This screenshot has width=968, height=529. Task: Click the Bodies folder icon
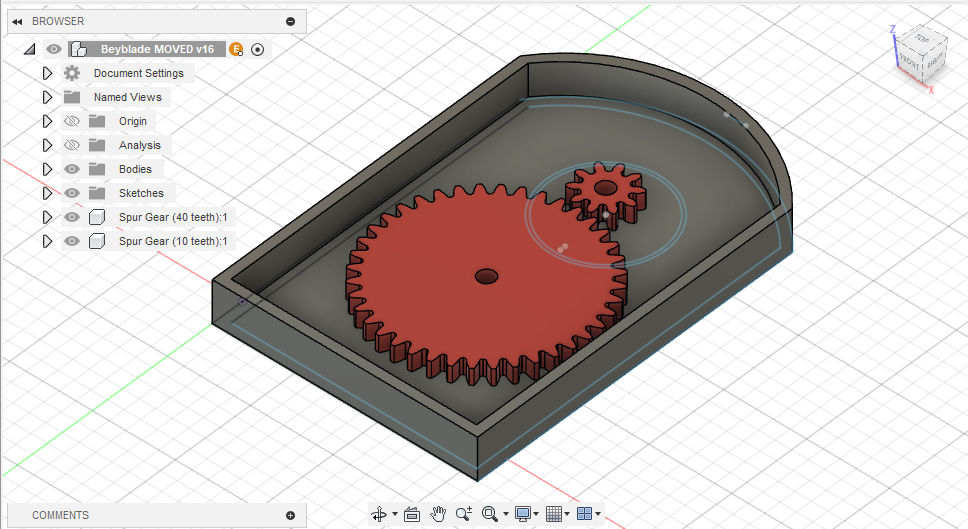click(97, 169)
